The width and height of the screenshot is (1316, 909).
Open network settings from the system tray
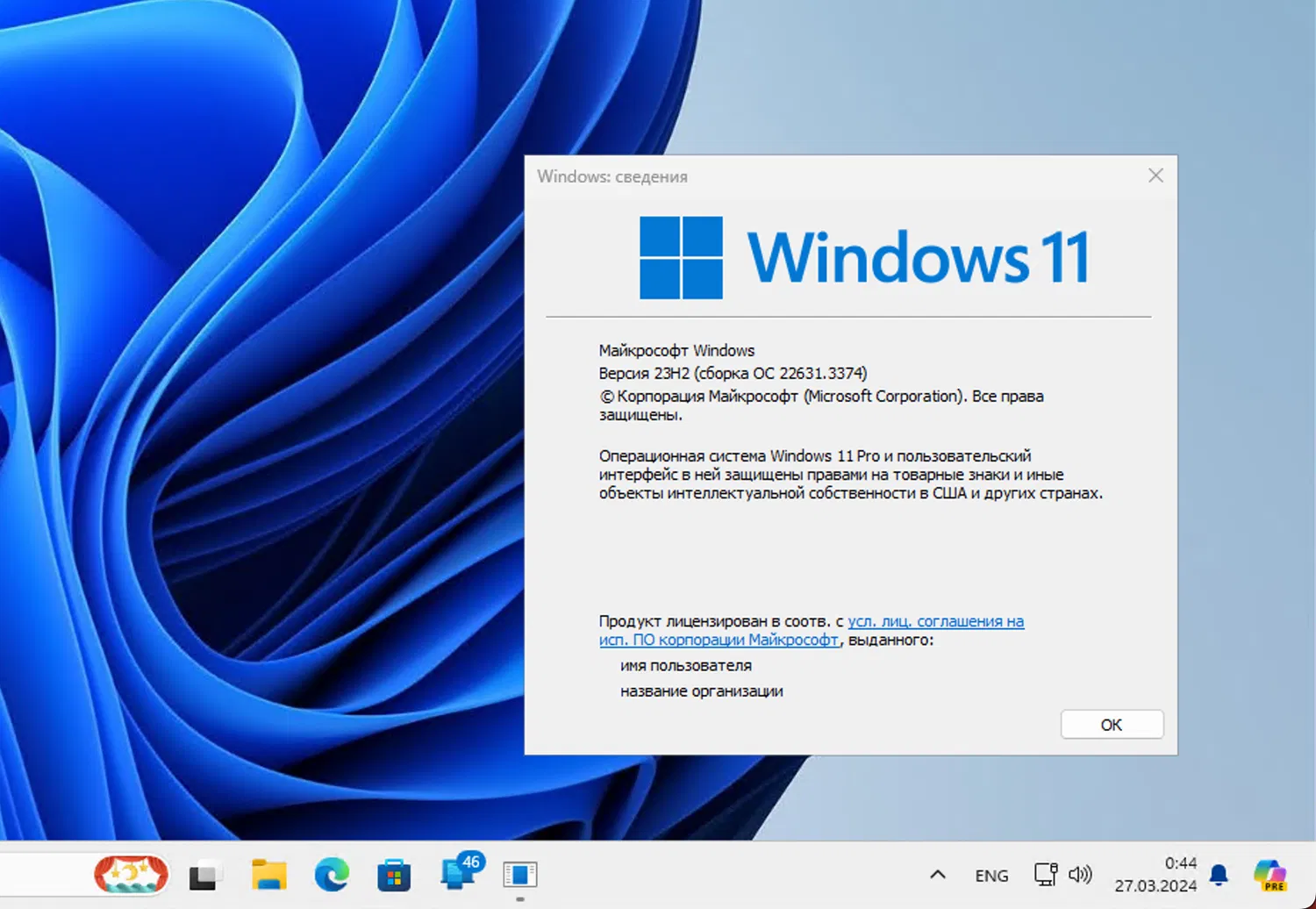coord(1046,874)
